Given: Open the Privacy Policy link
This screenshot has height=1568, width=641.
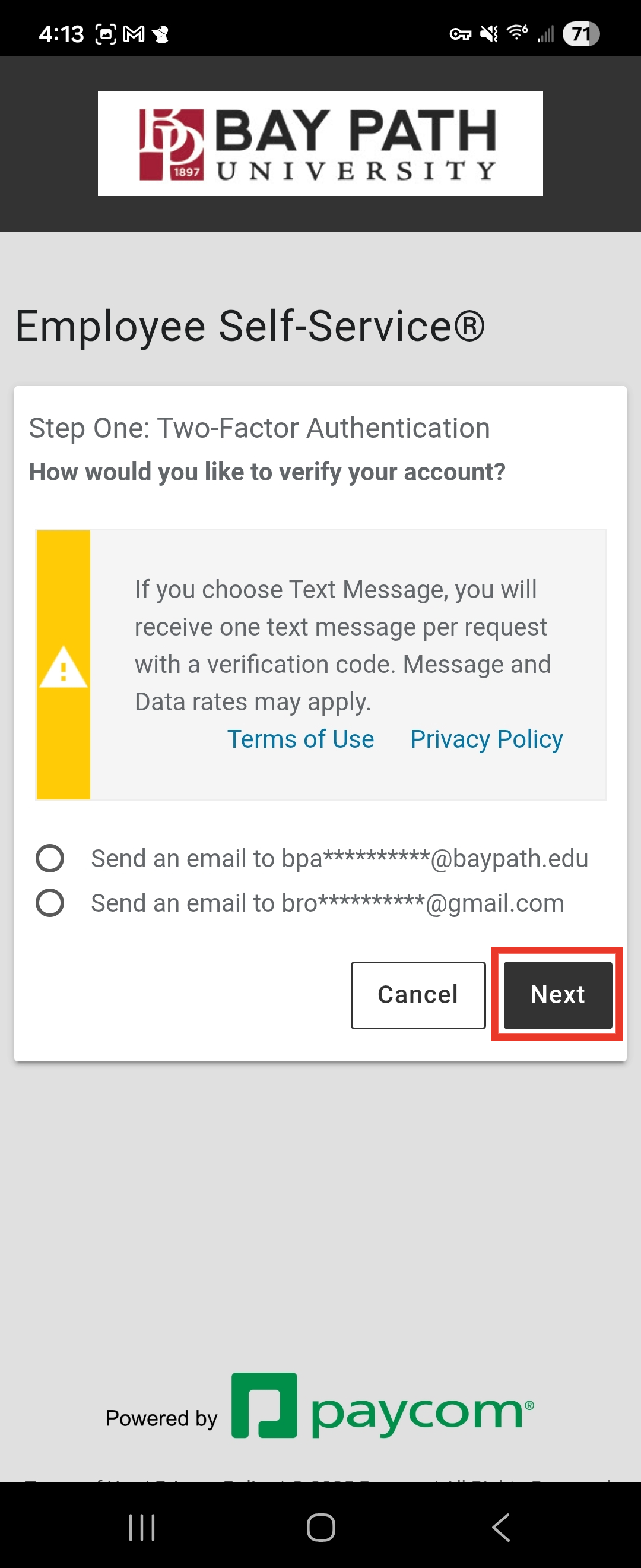Looking at the screenshot, I should (x=486, y=739).
